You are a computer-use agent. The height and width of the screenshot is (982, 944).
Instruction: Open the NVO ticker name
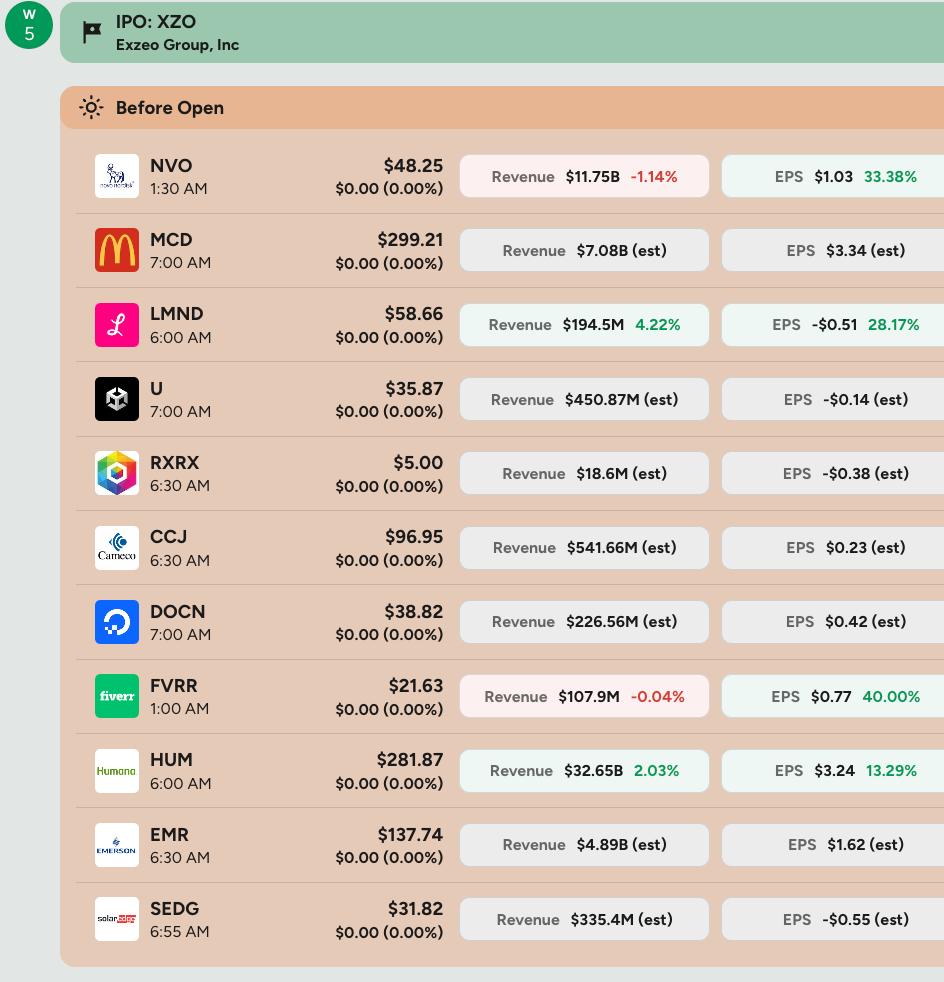(x=171, y=166)
